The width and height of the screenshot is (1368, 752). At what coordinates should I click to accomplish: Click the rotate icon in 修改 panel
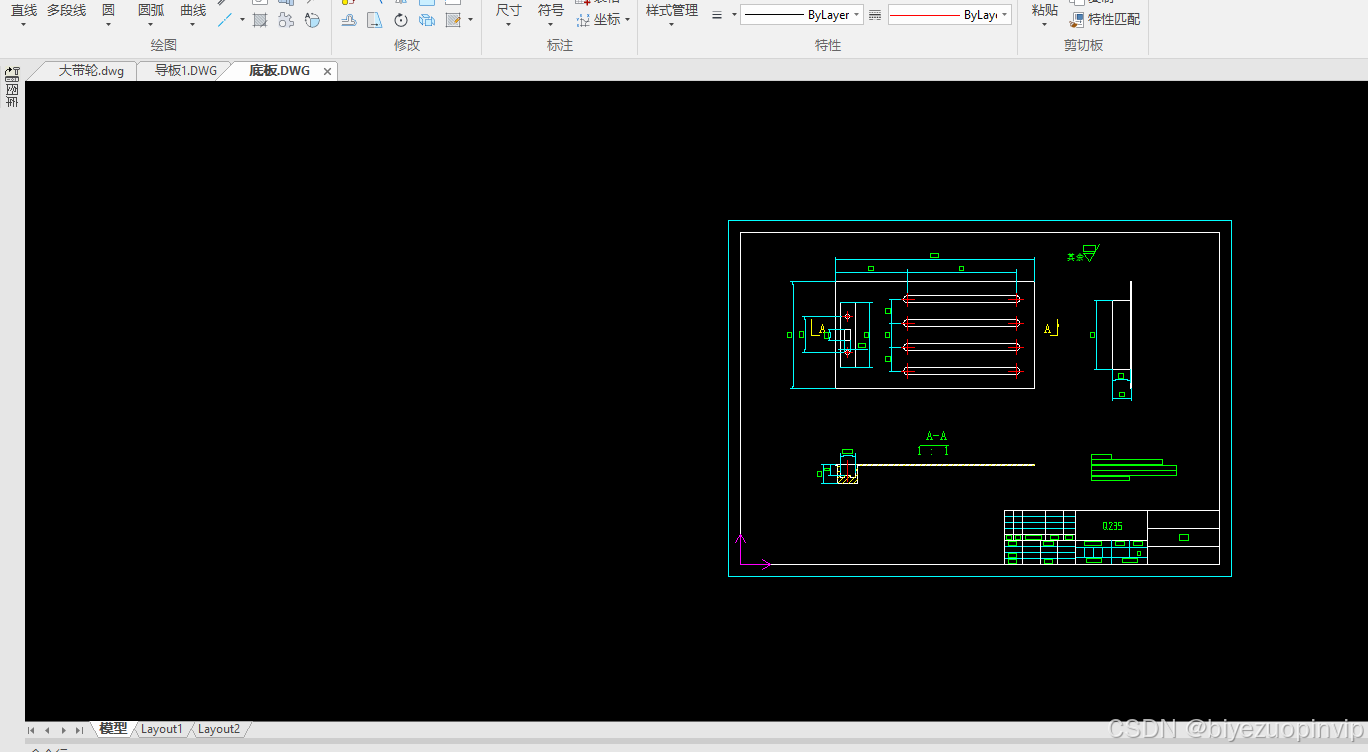pyautogui.click(x=401, y=20)
